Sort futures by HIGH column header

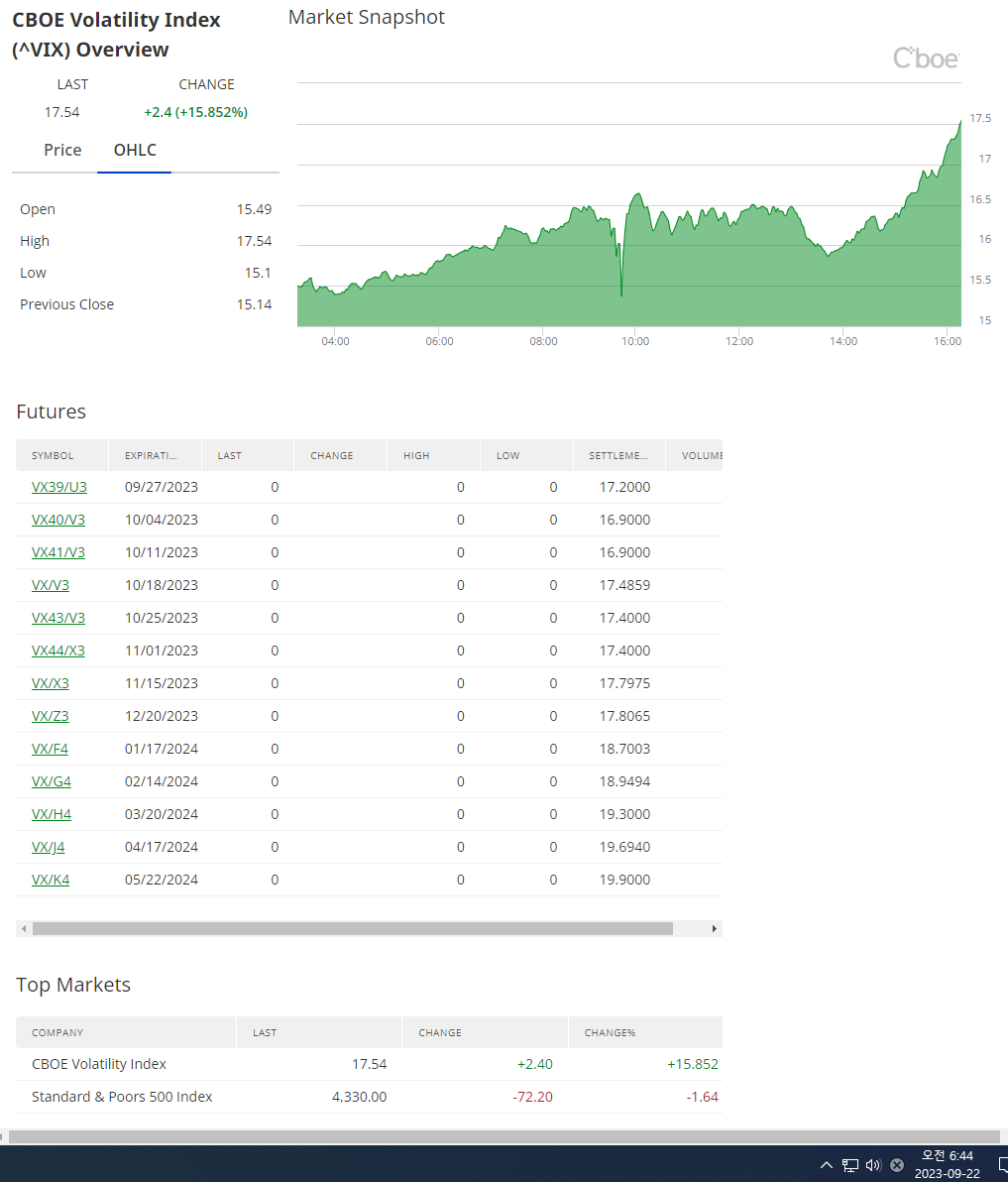(433, 455)
